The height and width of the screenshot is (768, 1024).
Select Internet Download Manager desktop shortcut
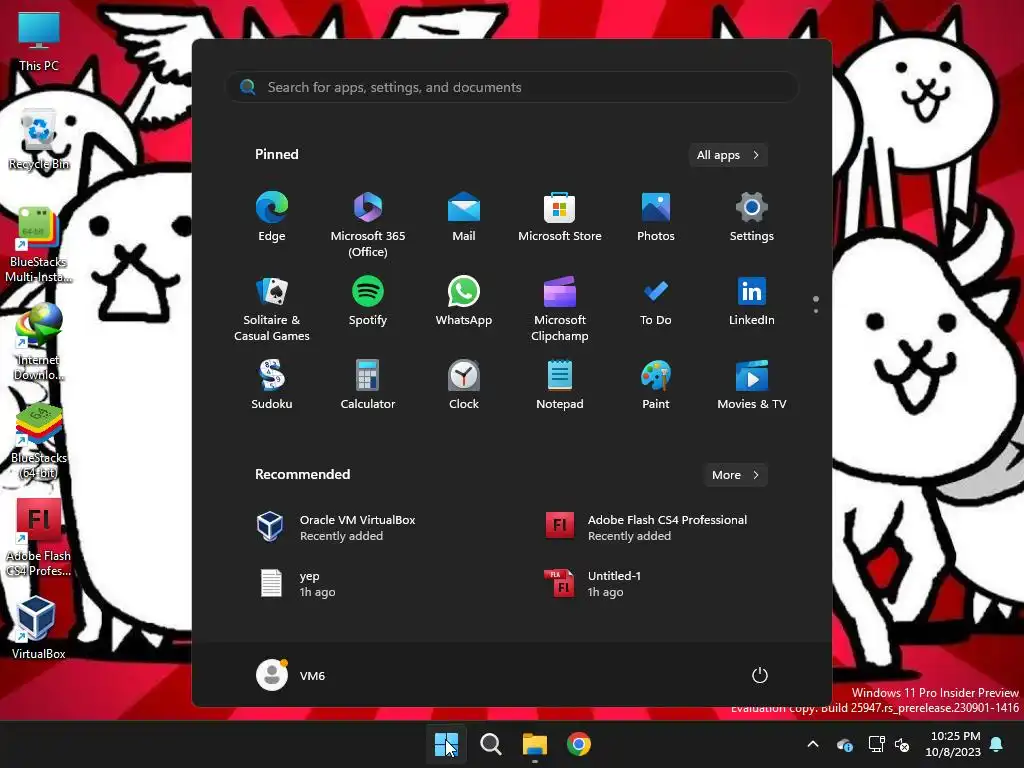pos(39,342)
